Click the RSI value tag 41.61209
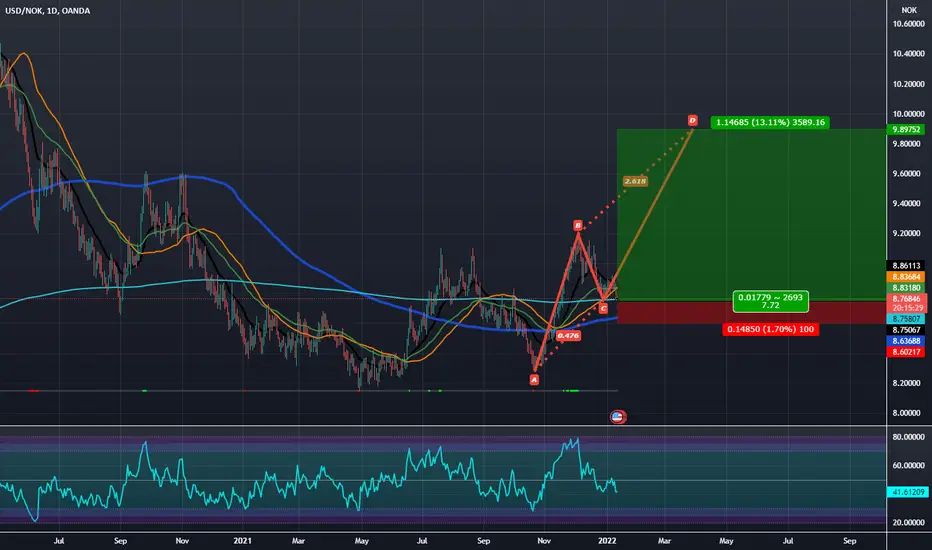 point(906,492)
